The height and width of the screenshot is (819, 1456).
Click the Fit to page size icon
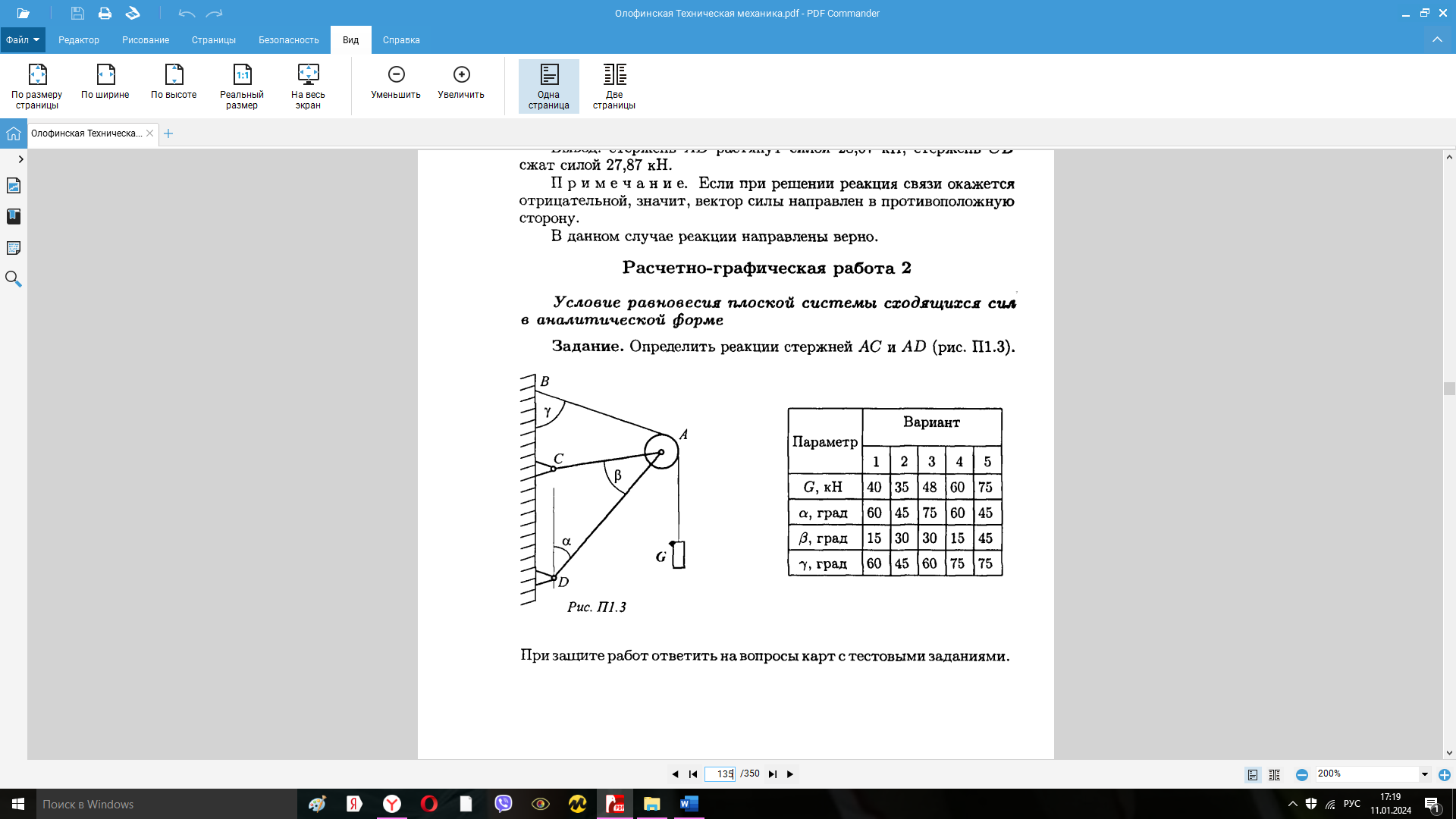pyautogui.click(x=37, y=75)
